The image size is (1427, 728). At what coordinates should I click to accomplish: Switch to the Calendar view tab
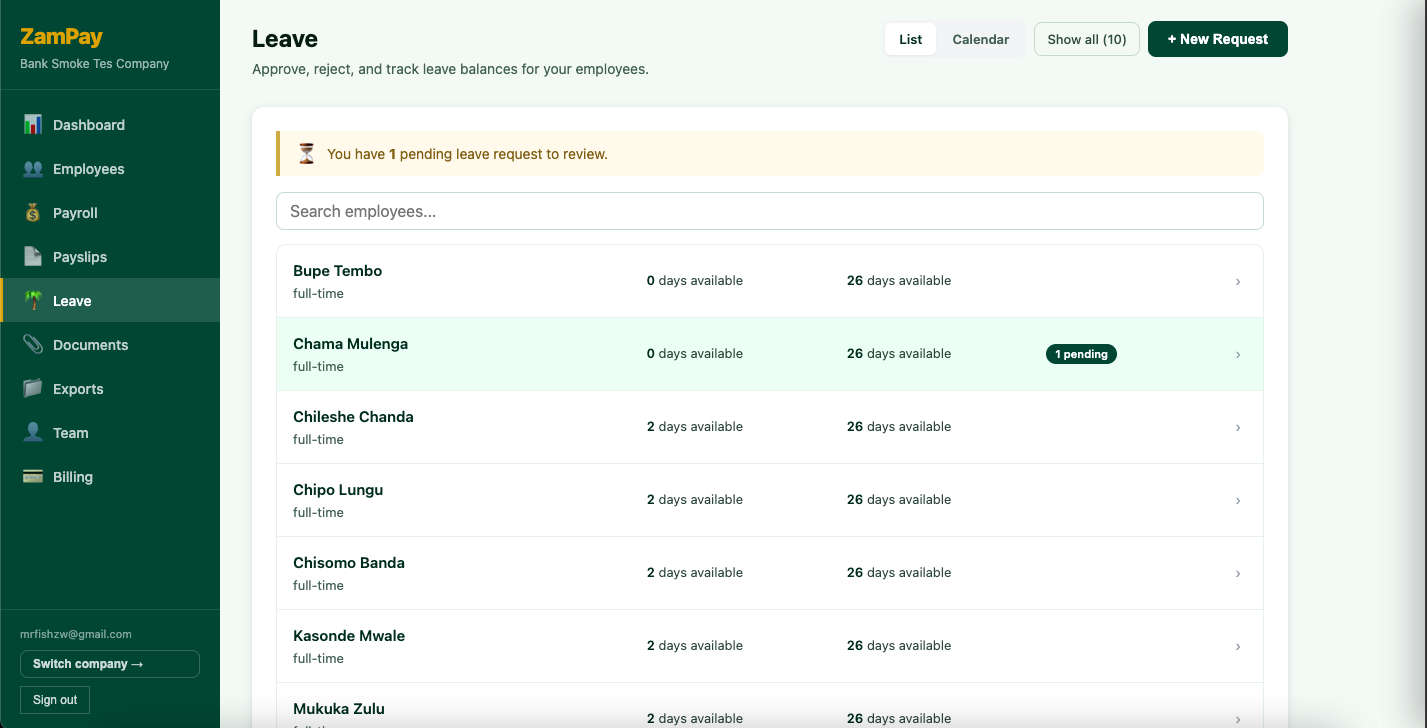(x=980, y=39)
